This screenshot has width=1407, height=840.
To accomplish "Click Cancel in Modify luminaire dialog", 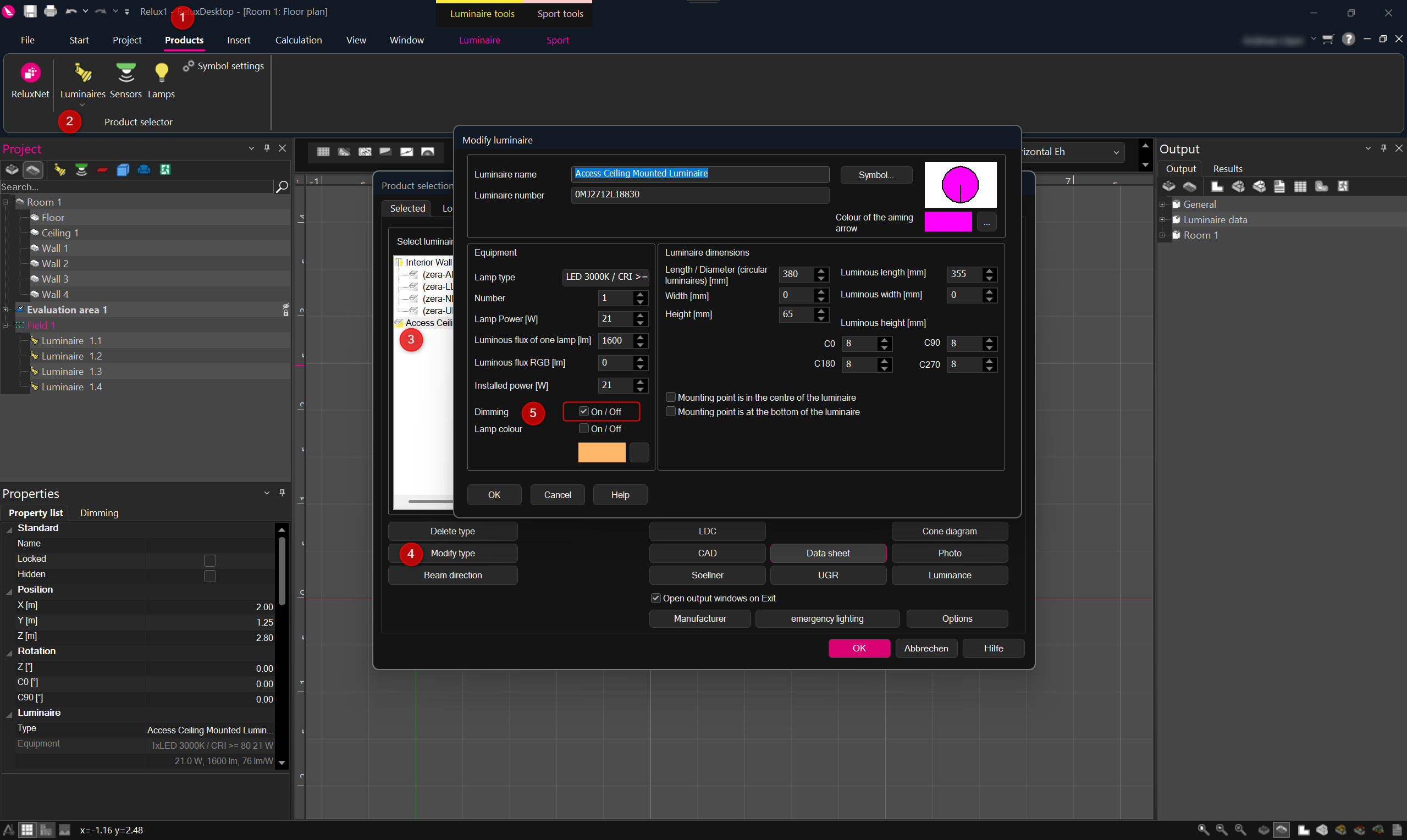I will [x=558, y=495].
